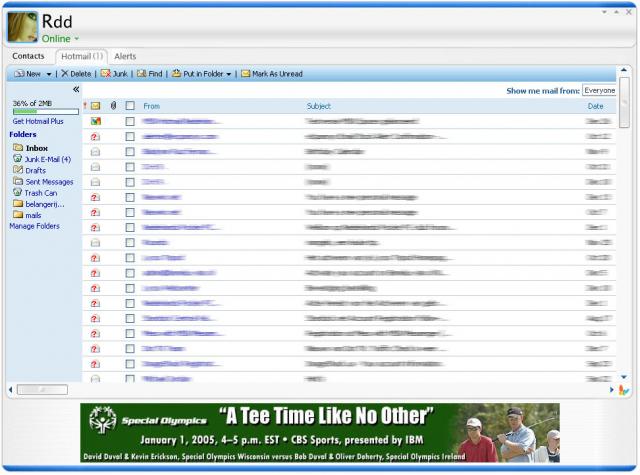The width and height of the screenshot is (640, 475).
Task: Click Put in Folder toolbar button
Action: (198, 74)
